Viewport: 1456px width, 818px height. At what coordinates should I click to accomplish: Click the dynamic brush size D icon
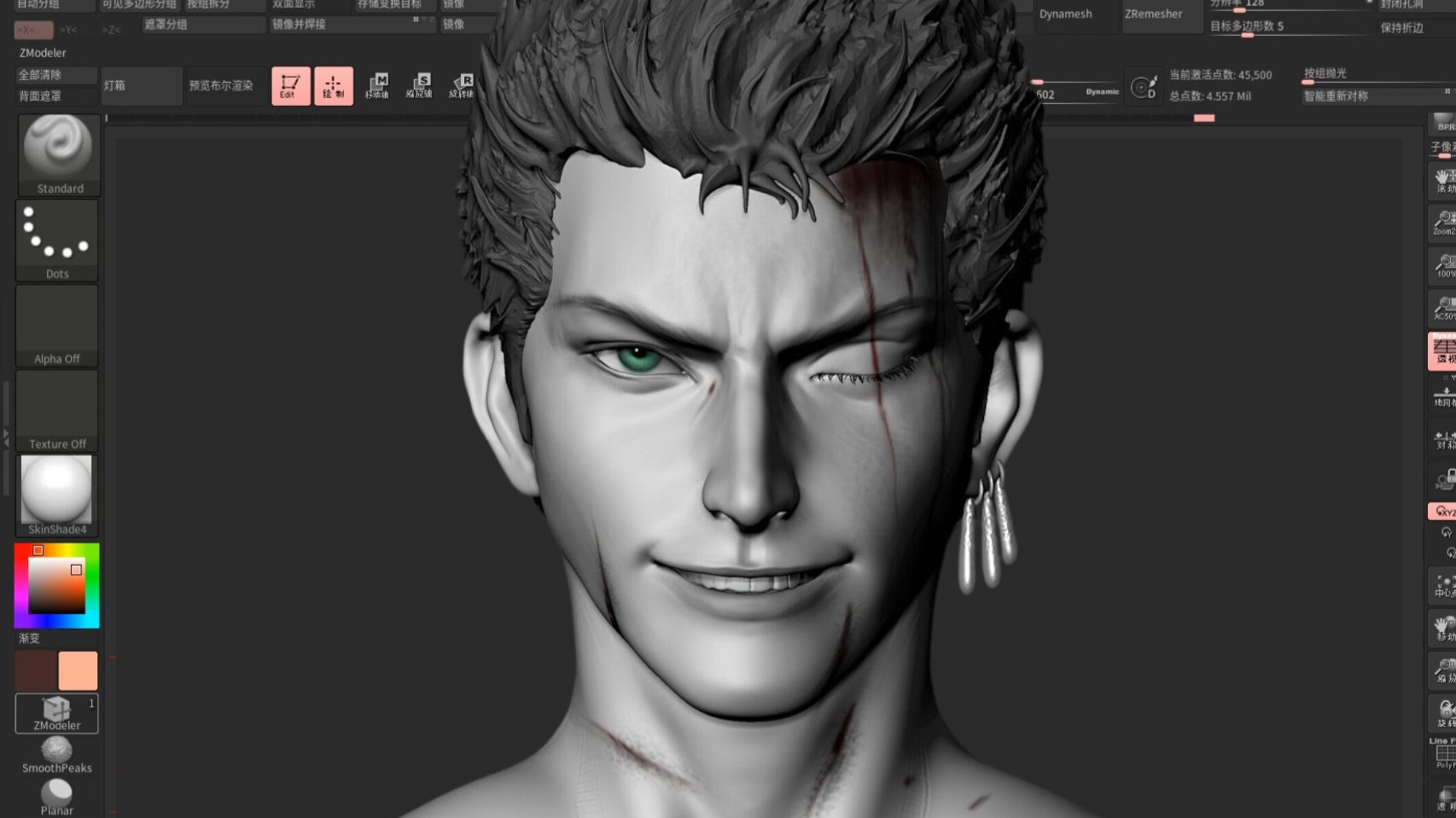click(1144, 87)
